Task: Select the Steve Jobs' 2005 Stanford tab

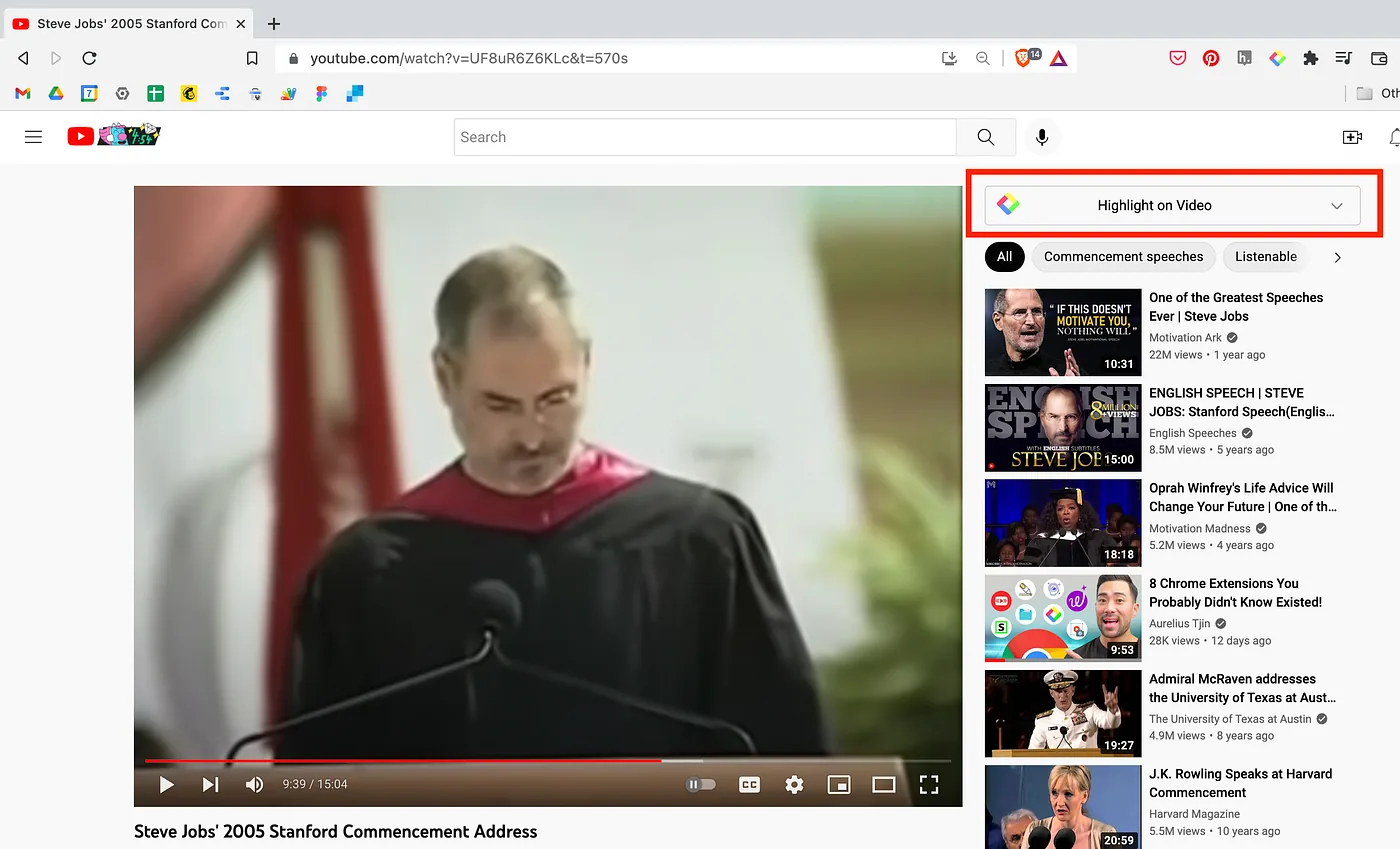Action: coord(128,24)
